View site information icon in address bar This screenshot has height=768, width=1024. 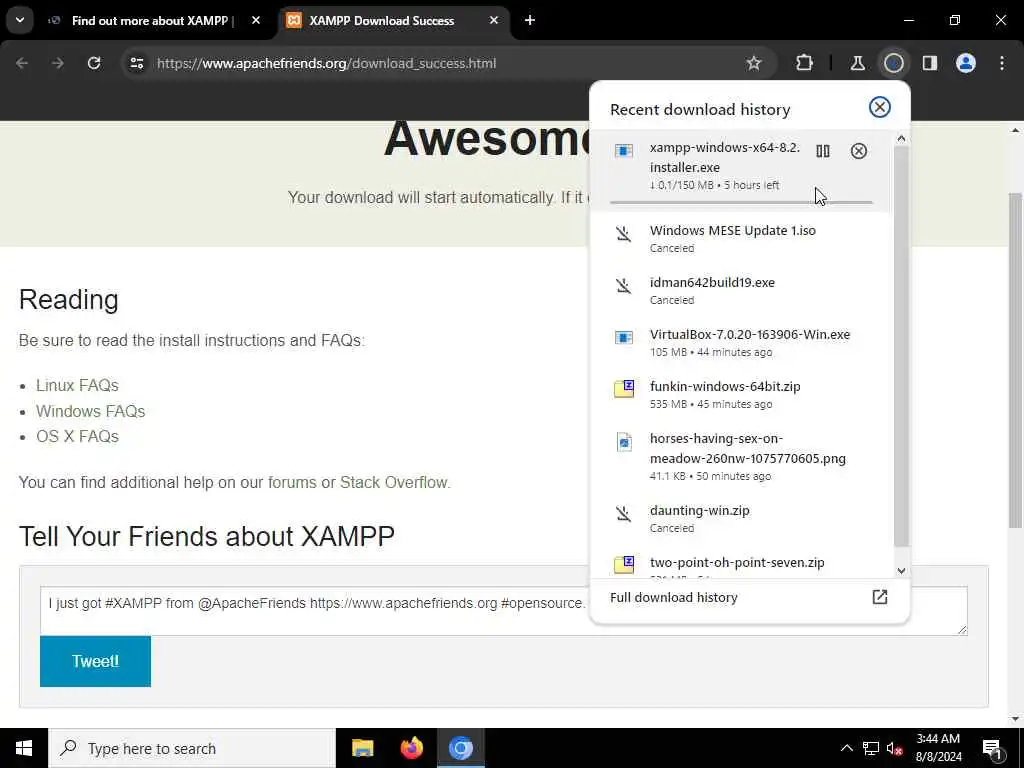pos(137,63)
